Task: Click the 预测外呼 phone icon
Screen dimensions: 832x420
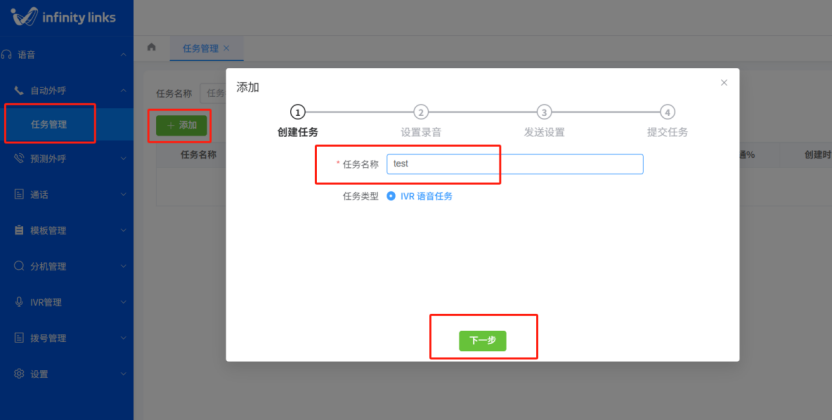Action: tap(19, 158)
